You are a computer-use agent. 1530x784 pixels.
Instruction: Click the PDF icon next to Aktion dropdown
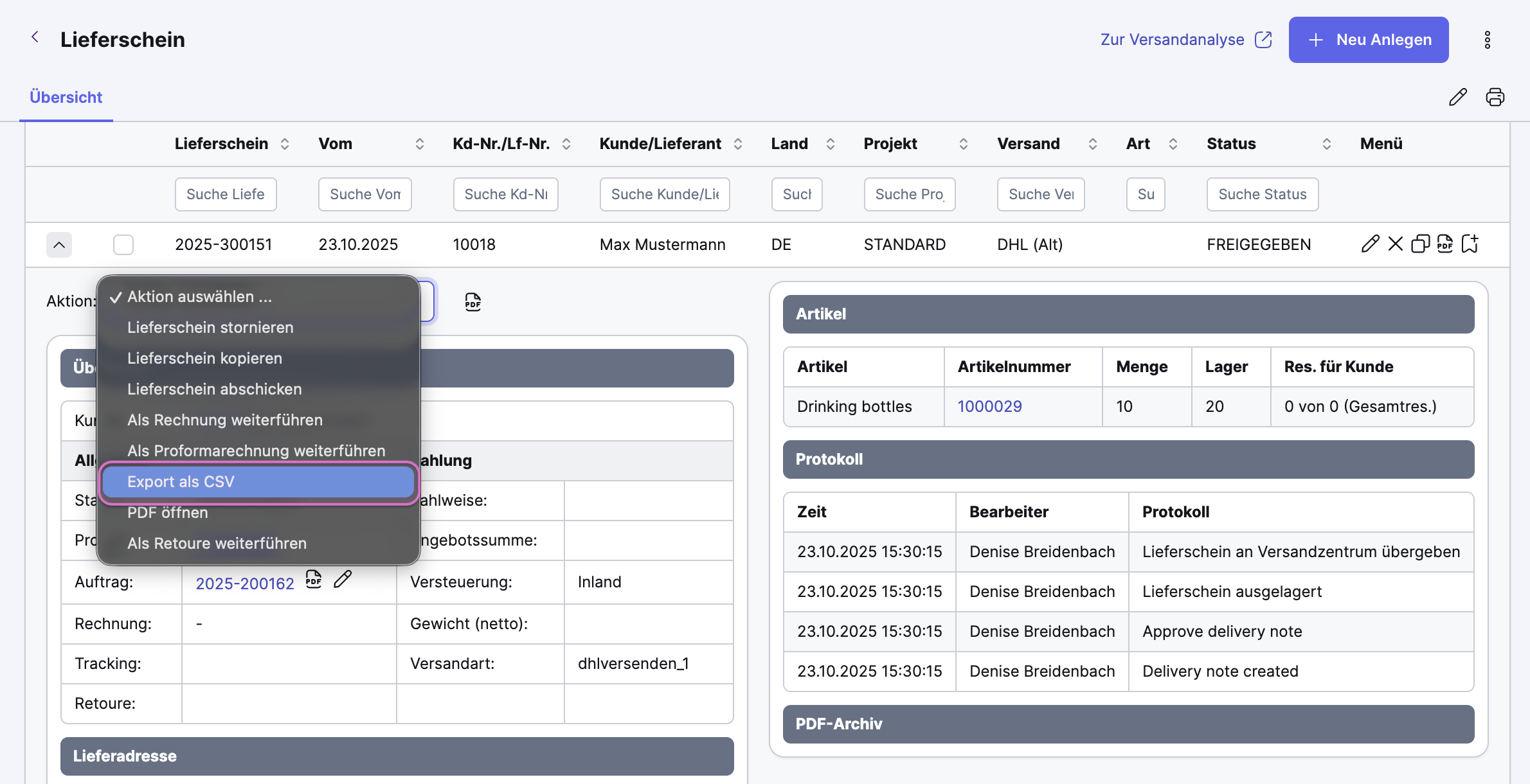pos(473,302)
